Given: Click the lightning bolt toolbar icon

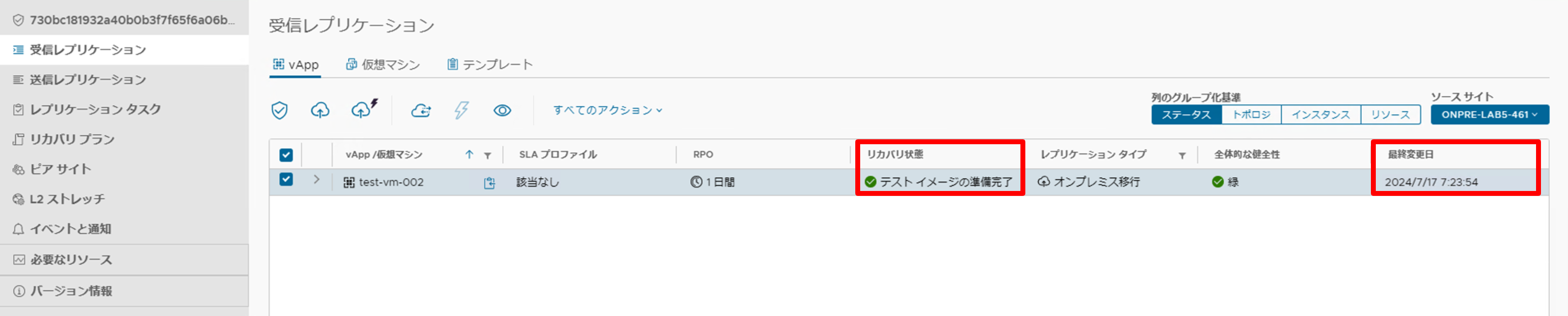Looking at the screenshot, I should tap(462, 110).
